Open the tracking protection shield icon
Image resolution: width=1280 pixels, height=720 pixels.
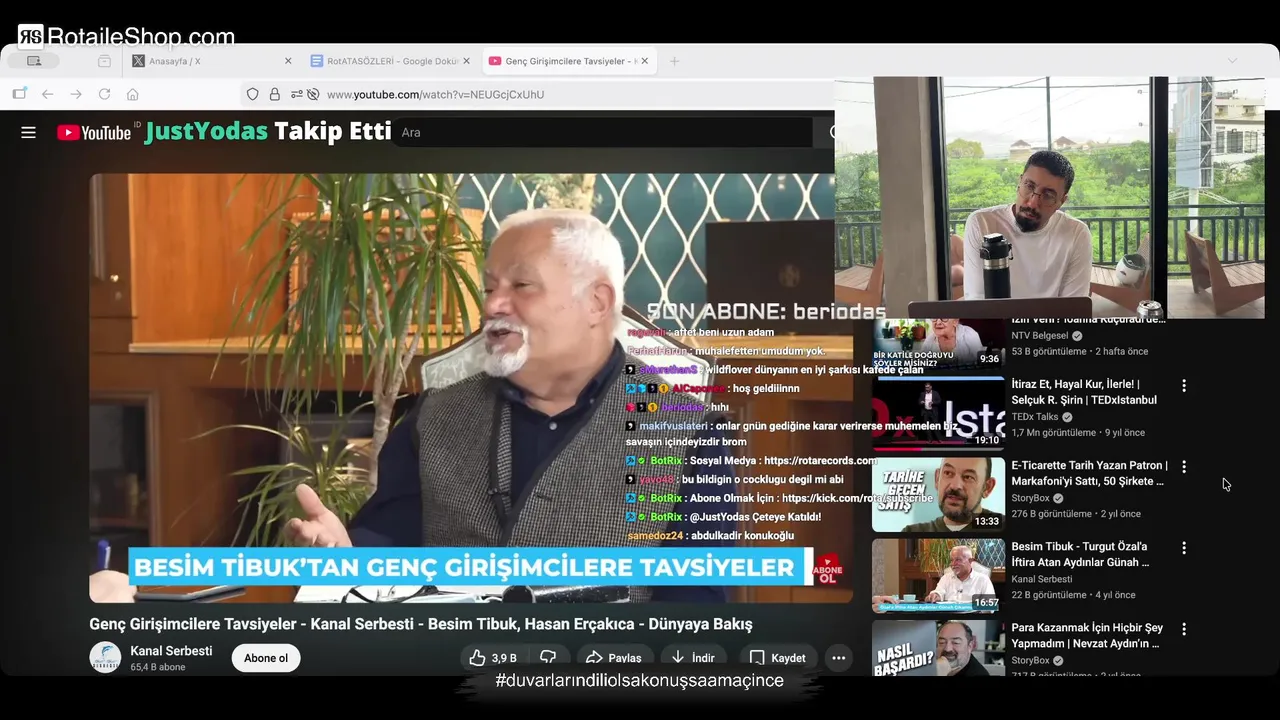pos(253,94)
